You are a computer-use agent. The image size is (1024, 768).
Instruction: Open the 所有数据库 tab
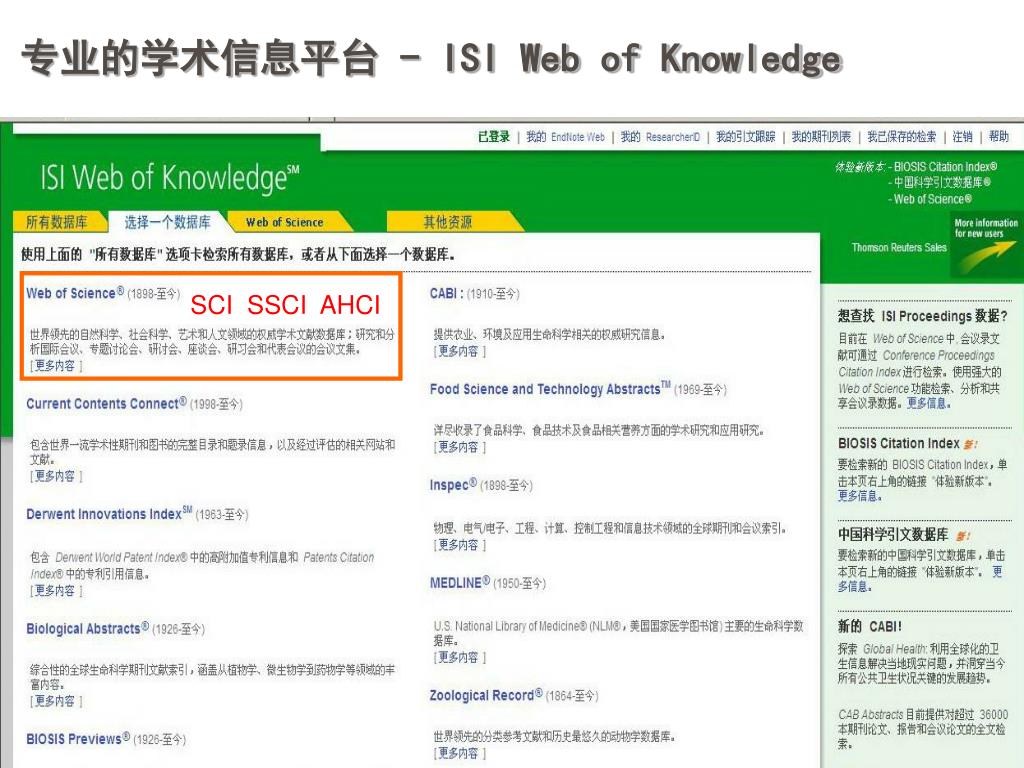[x=57, y=222]
